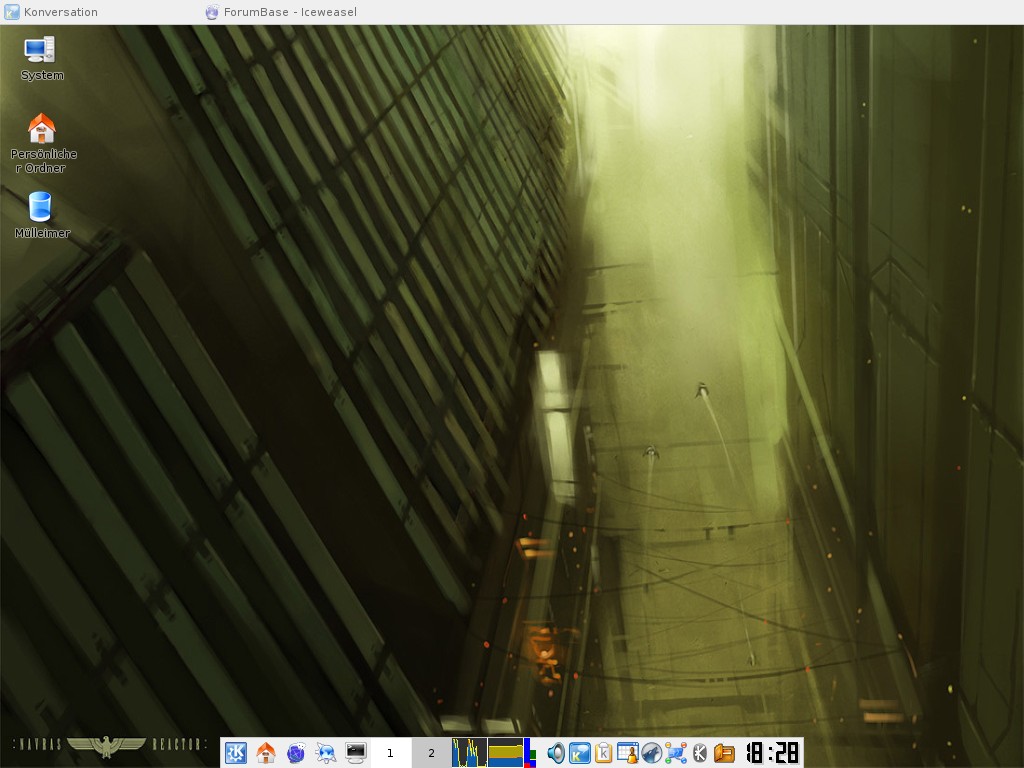Launch the Kopete messenger panel icon
The width and height of the screenshot is (1024, 768).
(325, 752)
